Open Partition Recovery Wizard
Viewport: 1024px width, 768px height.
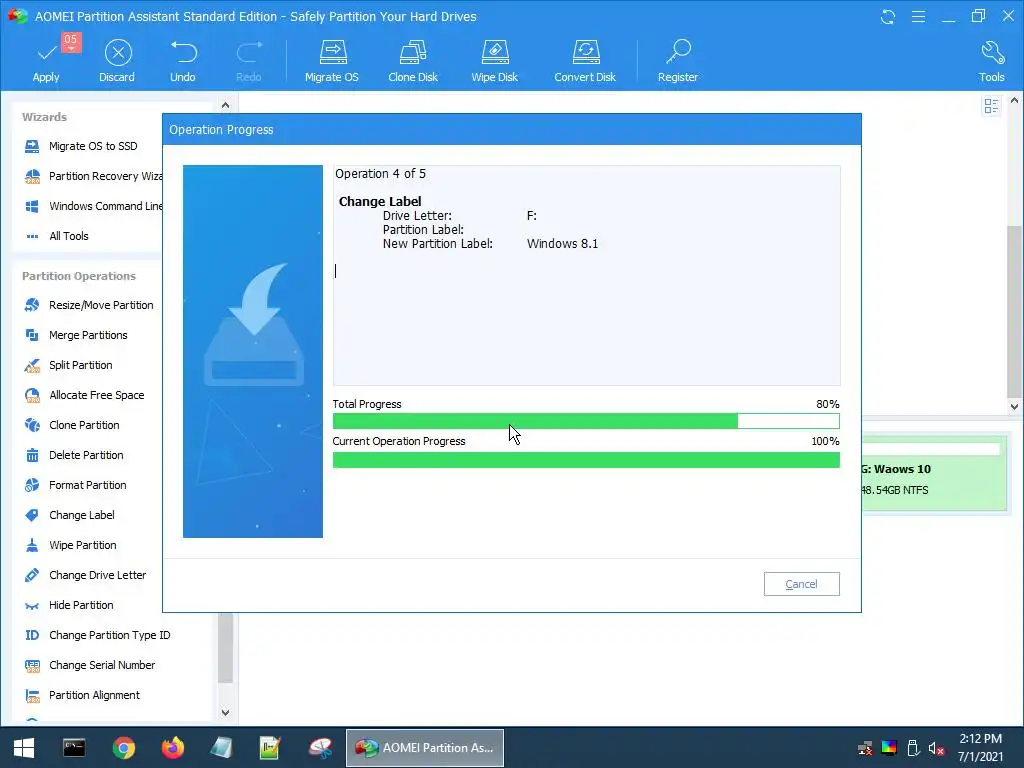click(x=92, y=176)
